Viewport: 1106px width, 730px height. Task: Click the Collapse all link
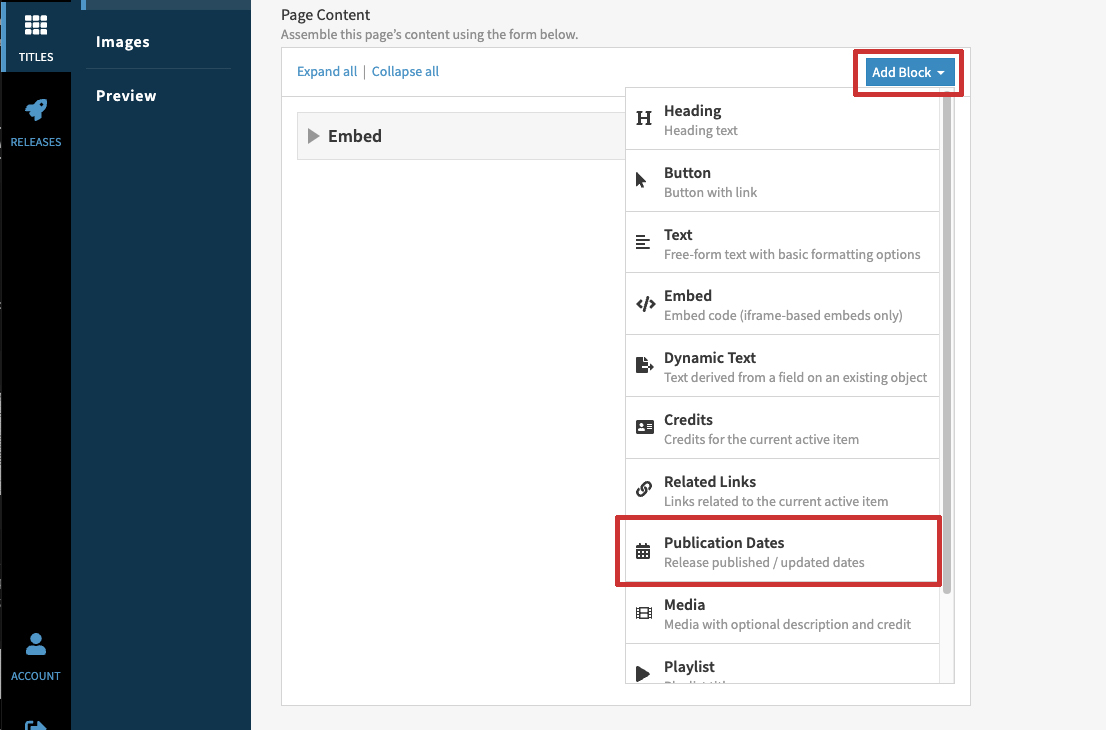point(405,71)
